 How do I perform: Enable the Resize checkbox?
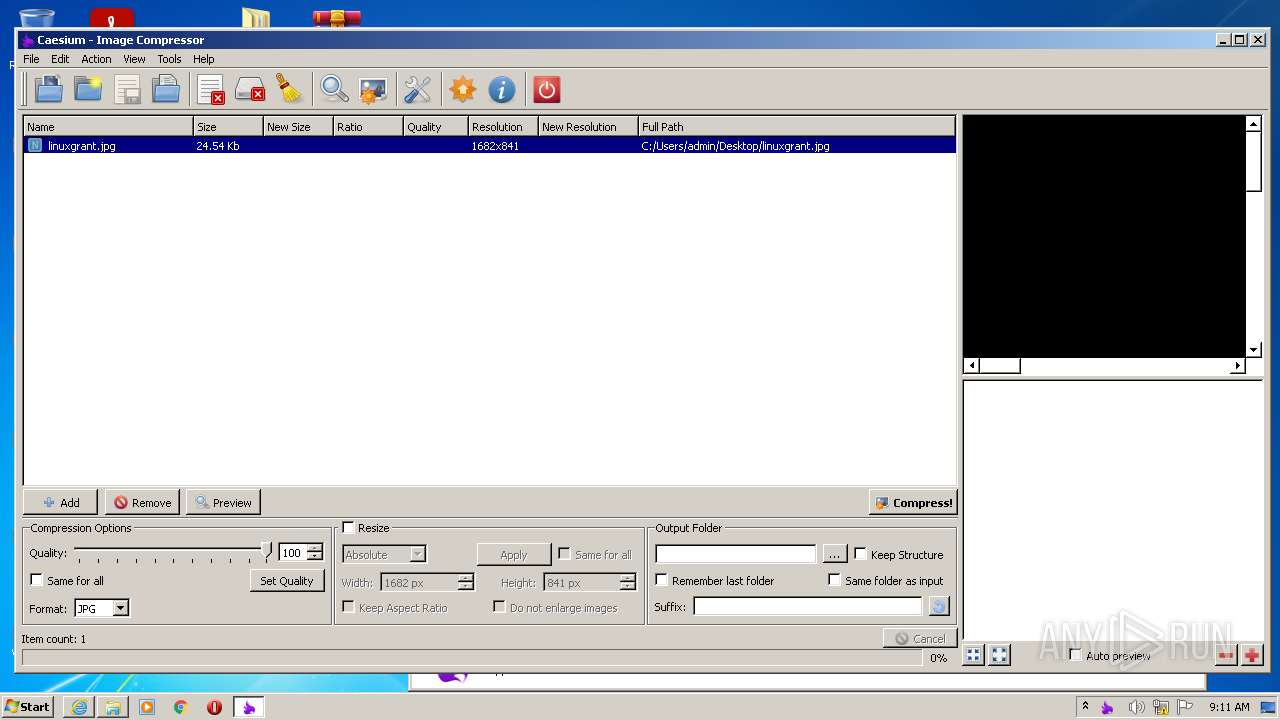pos(348,527)
